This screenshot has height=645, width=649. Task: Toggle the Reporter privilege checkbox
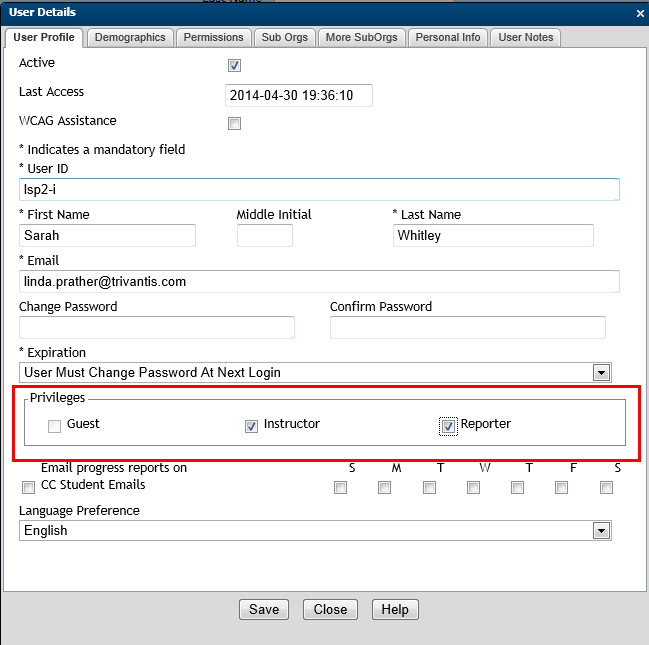448,426
